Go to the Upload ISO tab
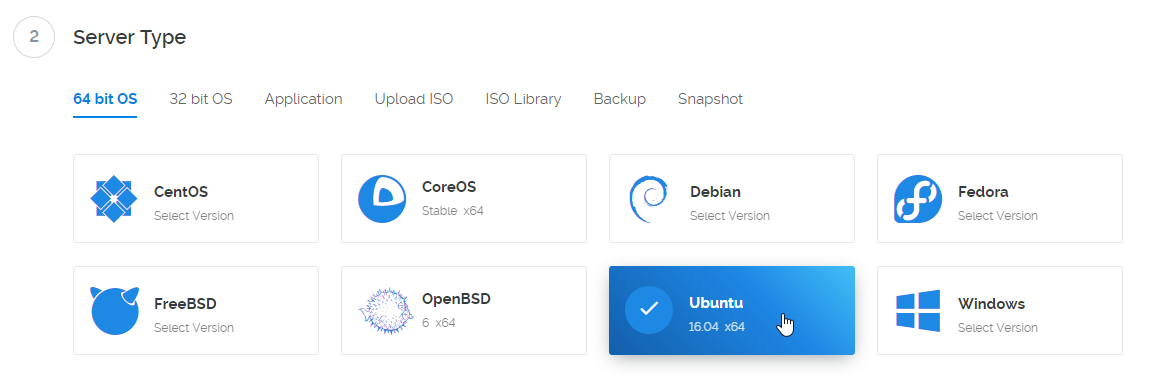 pyautogui.click(x=414, y=99)
